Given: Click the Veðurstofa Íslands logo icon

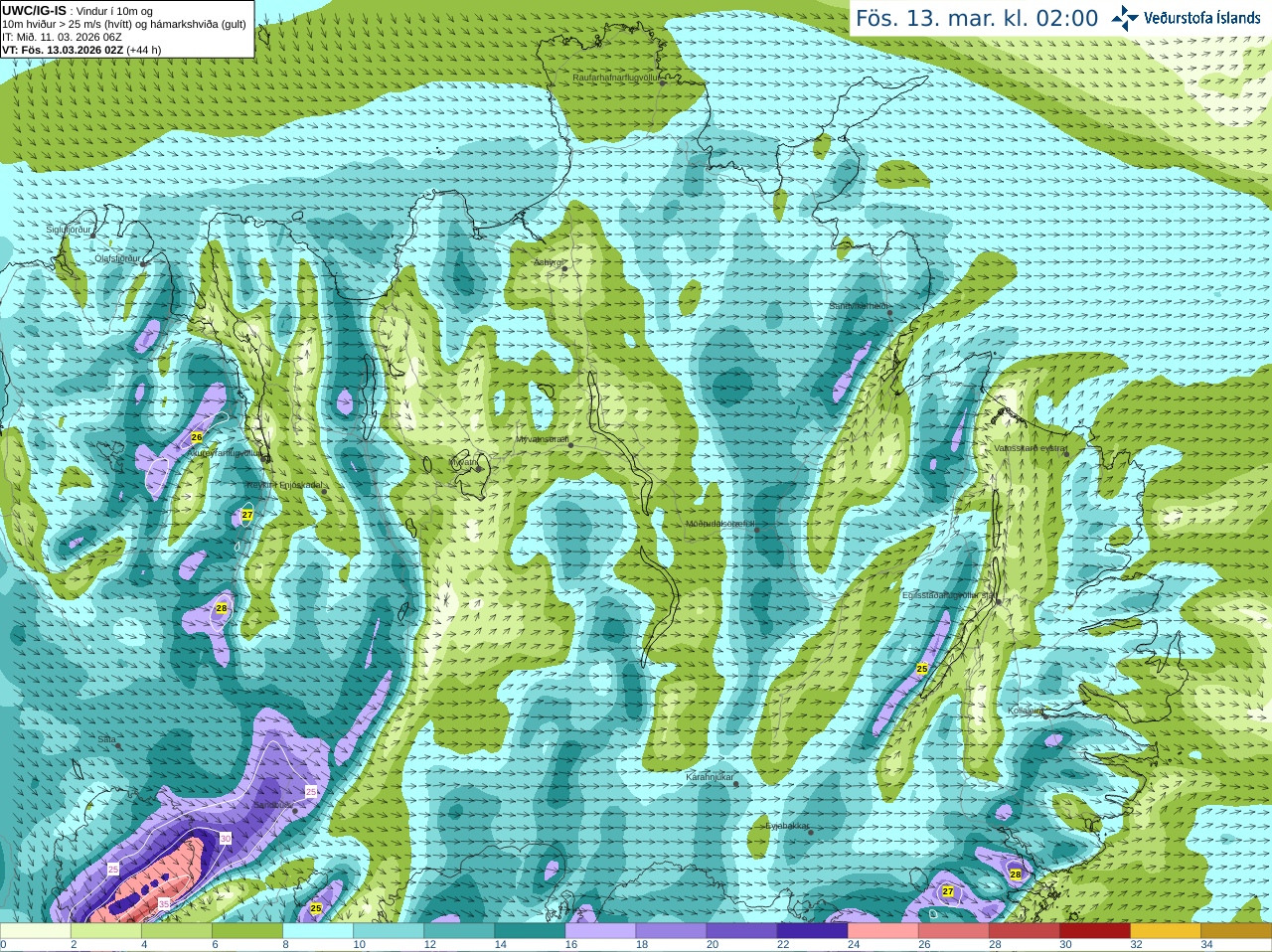Looking at the screenshot, I should [1125, 18].
